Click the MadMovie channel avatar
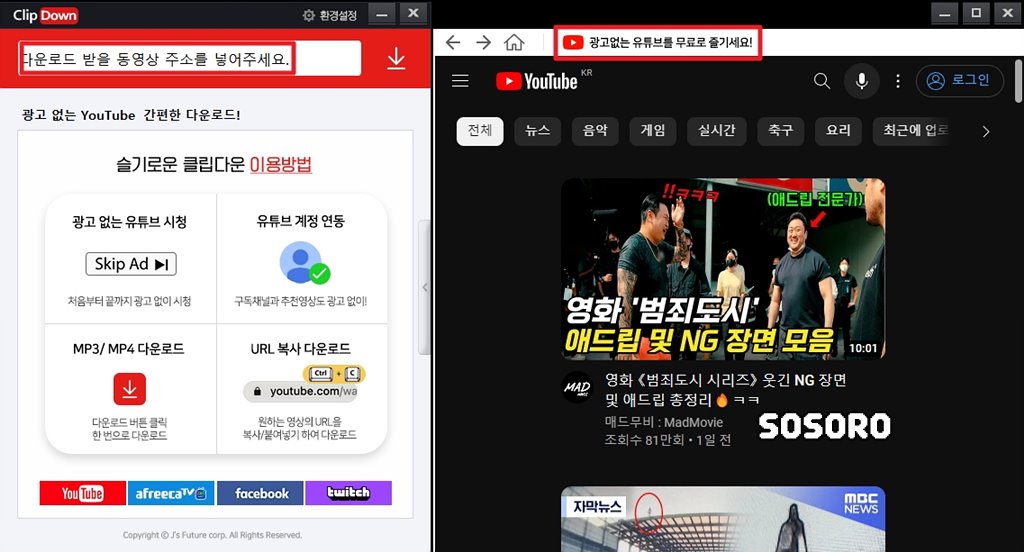 click(x=577, y=388)
